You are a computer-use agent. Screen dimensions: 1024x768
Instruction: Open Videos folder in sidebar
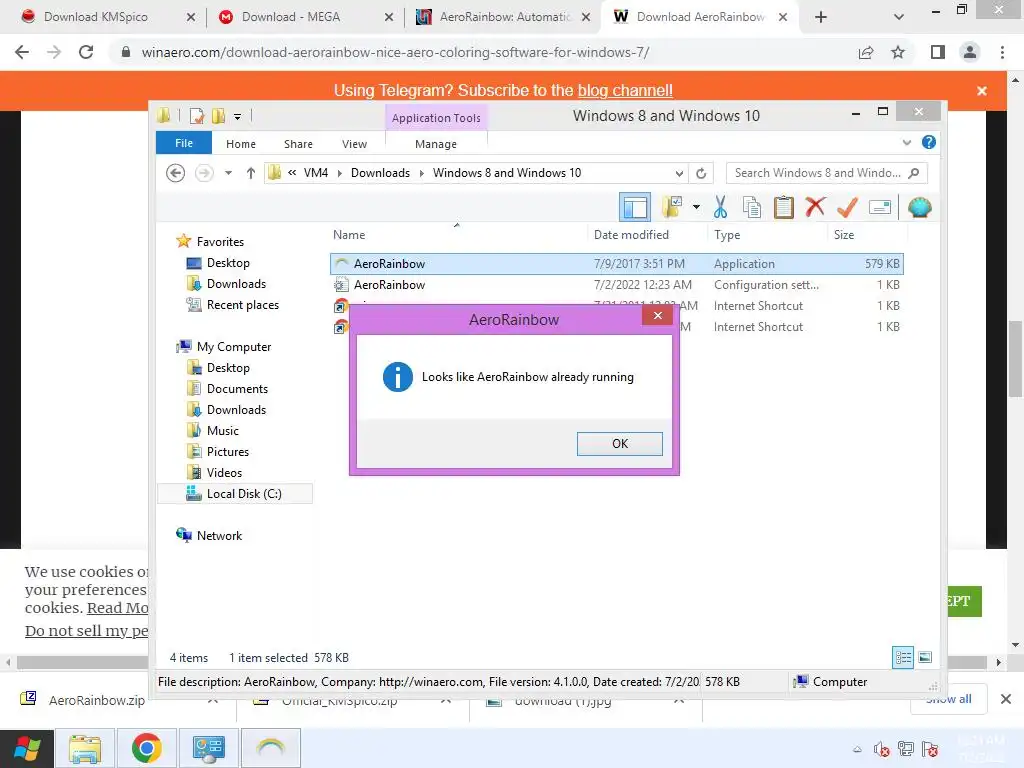pos(214,472)
